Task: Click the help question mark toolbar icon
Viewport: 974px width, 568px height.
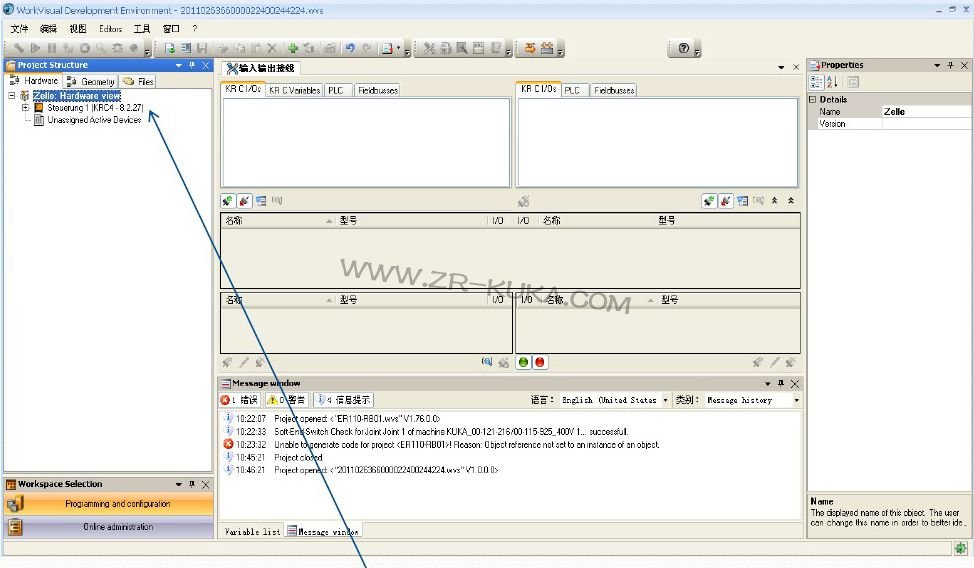Action: [683, 48]
